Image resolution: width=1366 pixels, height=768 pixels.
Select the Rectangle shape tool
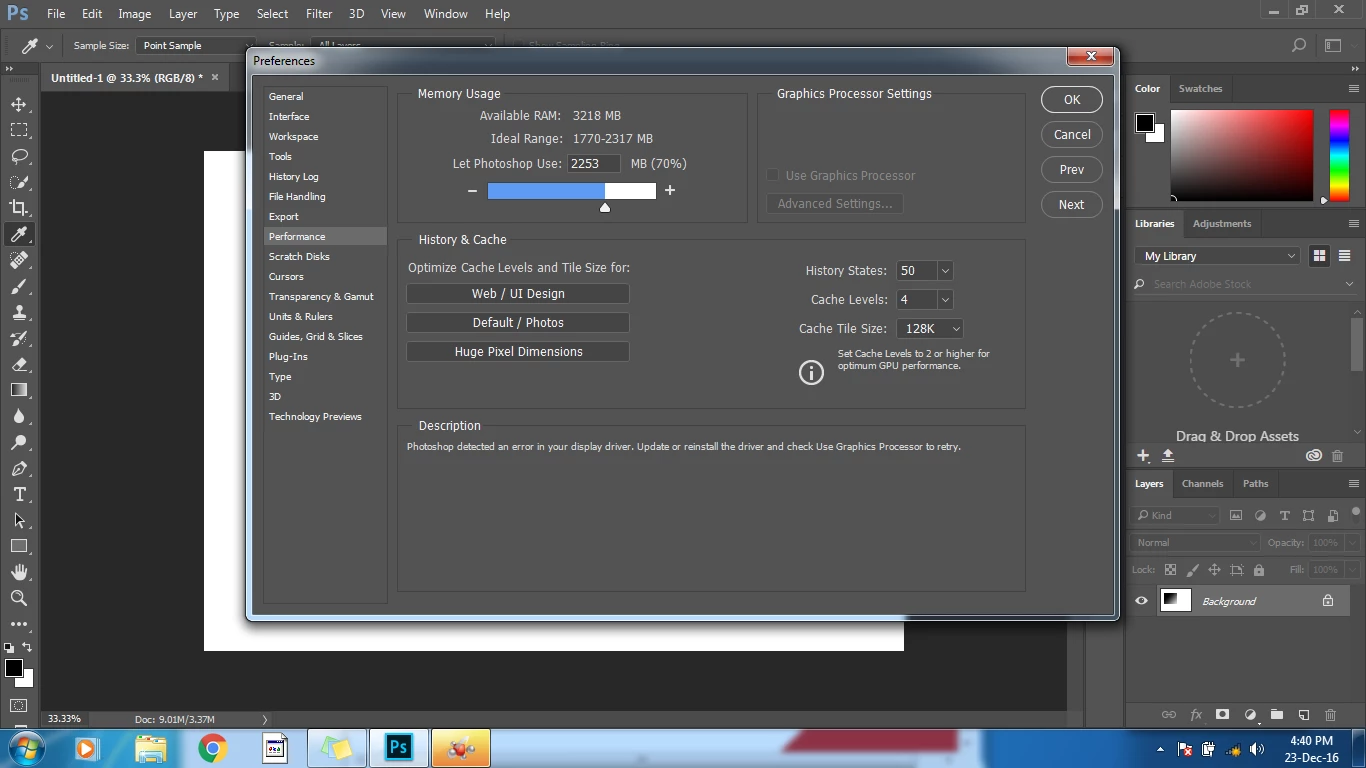(19, 546)
